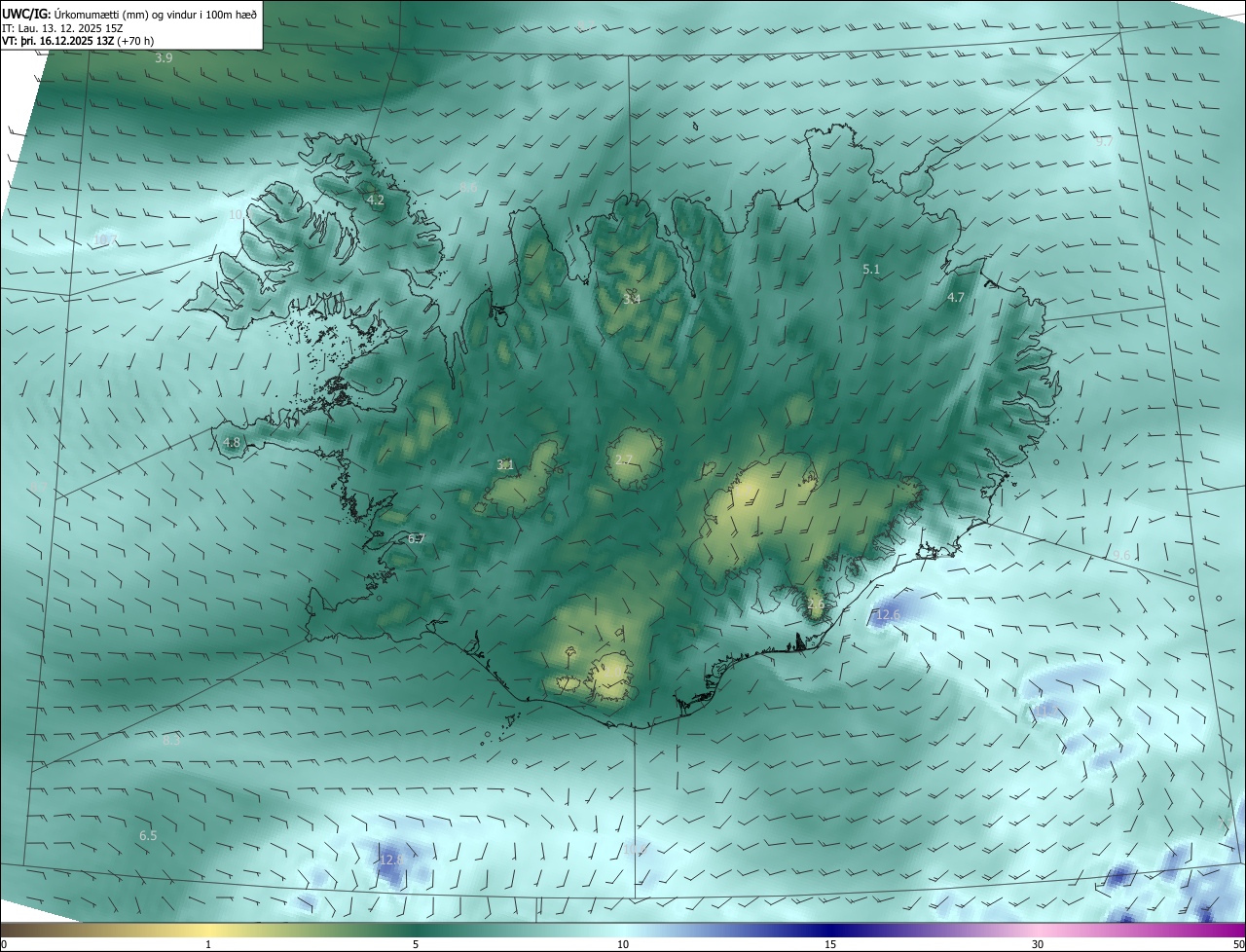
Task: Click the 0 tick on the color scale
Action: (4, 944)
